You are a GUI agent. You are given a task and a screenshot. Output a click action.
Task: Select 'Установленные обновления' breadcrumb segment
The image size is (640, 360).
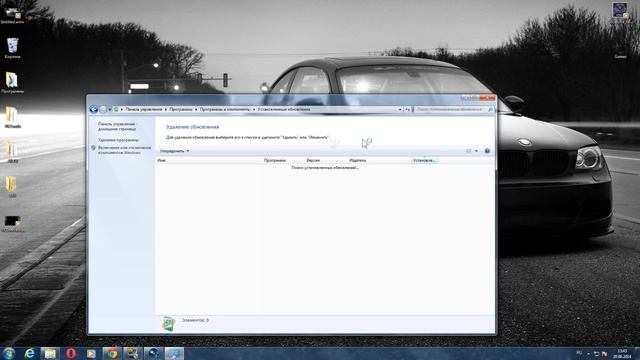point(284,109)
